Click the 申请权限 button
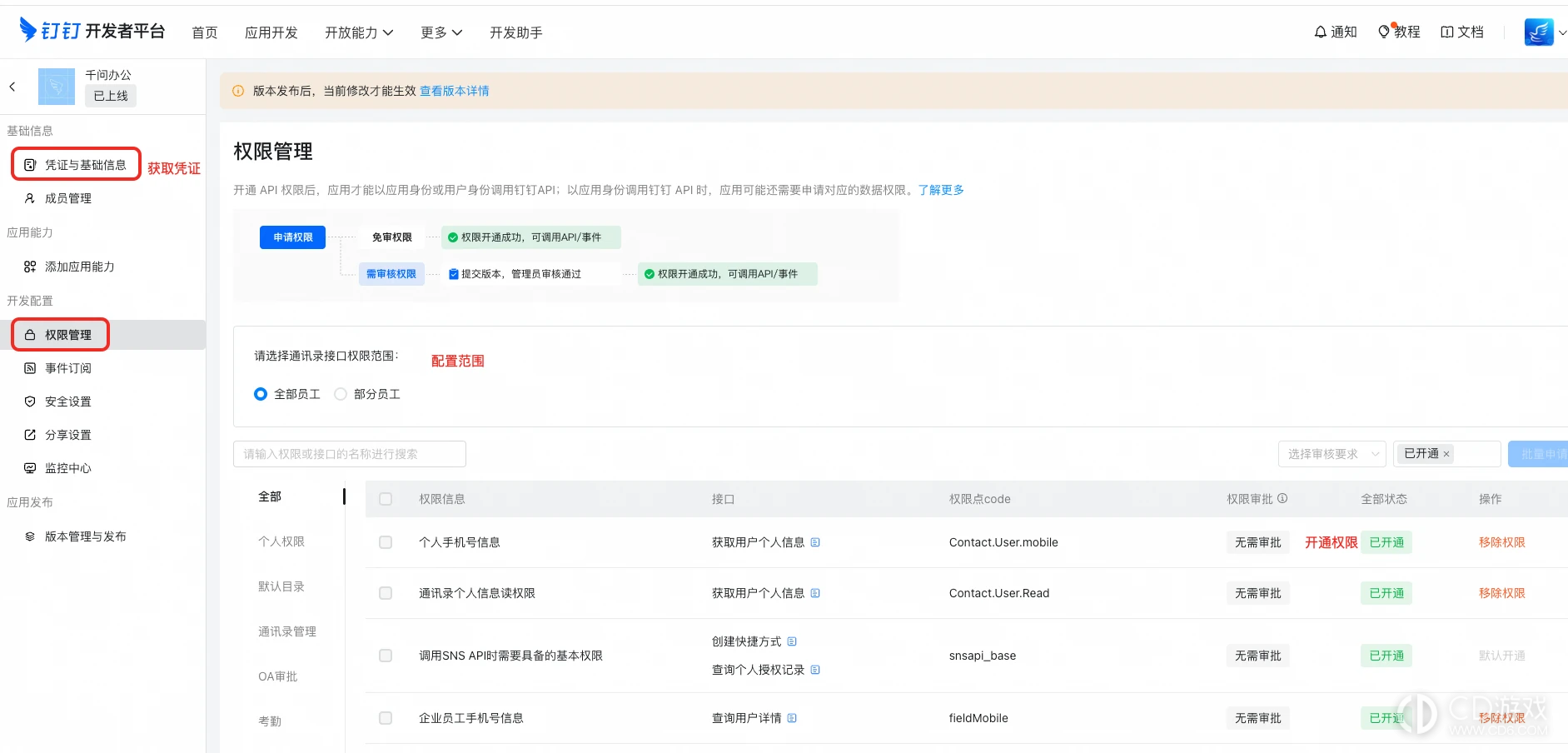The width and height of the screenshot is (1568, 753). point(293,237)
